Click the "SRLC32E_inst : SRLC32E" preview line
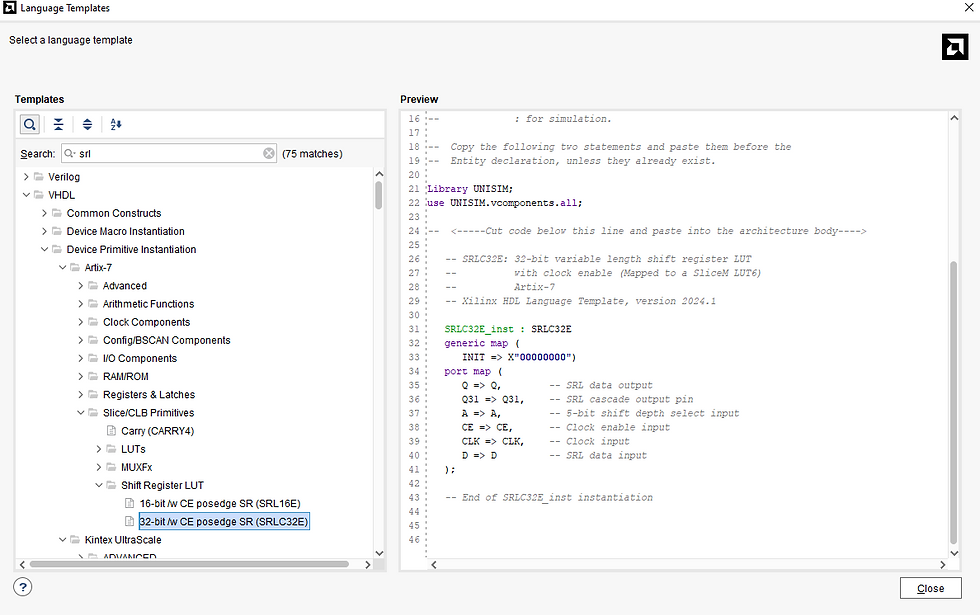The width and height of the screenshot is (980, 615). [508, 329]
